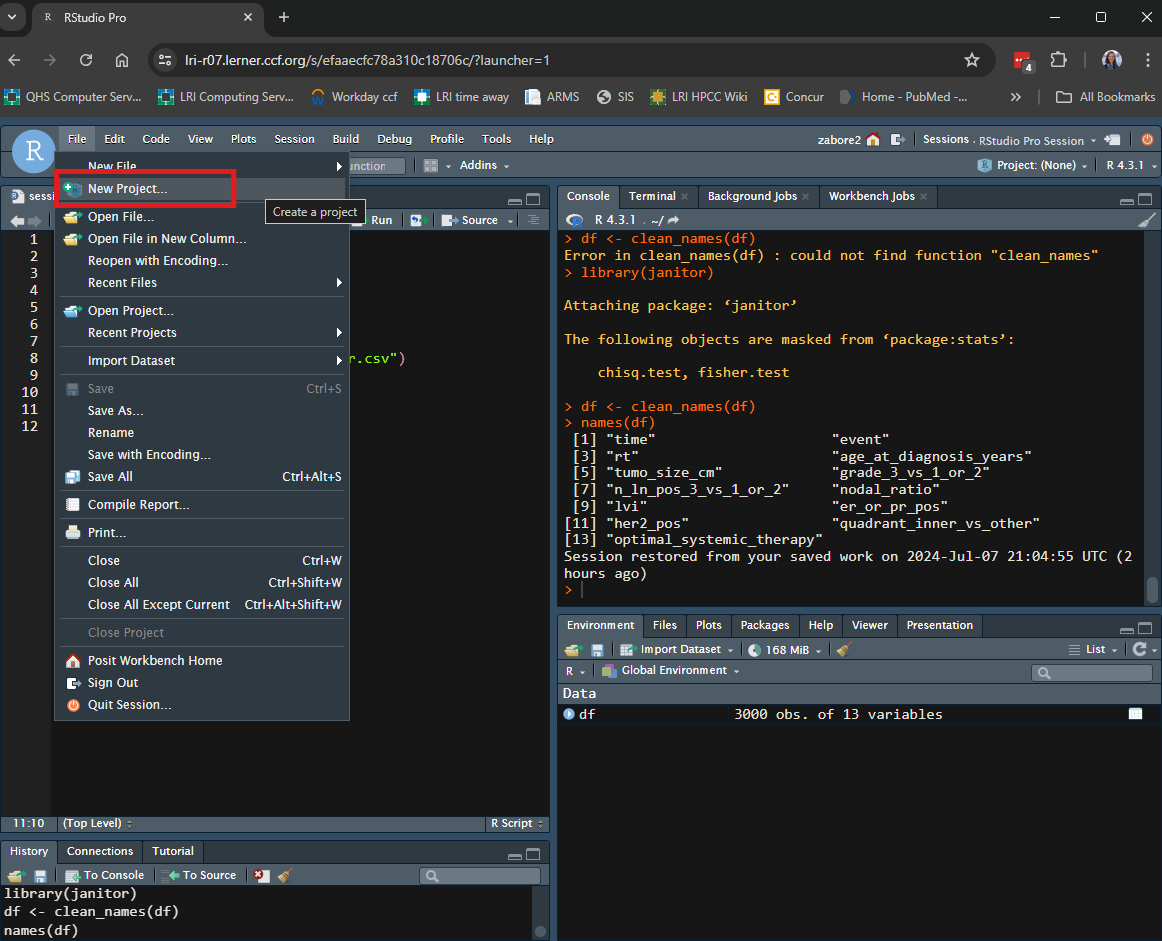Click the Environment clear-objects broom icon
The image size is (1162, 941).
coord(843,650)
